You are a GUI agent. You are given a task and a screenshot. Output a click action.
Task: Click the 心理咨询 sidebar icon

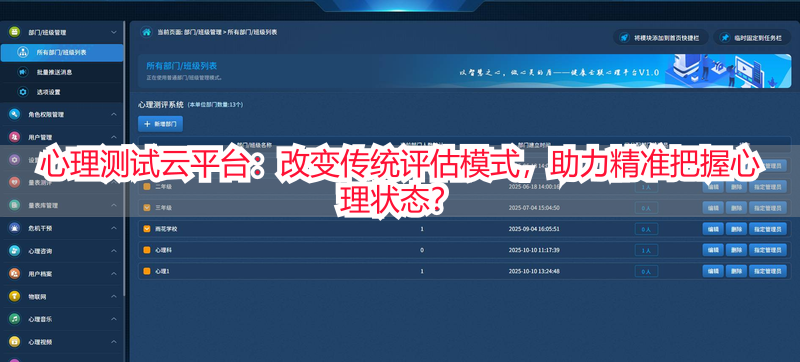(x=14, y=251)
